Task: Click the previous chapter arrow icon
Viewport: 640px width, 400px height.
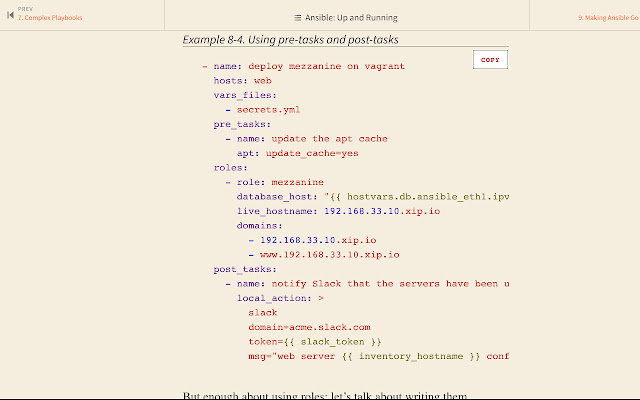Action: 10,15
